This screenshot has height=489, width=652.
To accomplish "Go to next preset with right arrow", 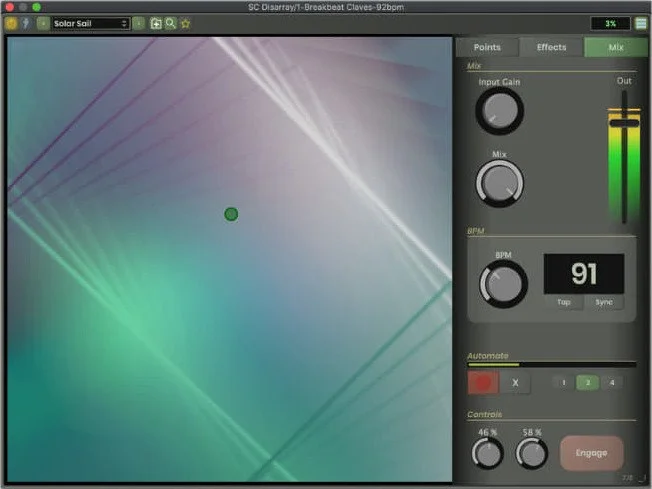I will [138, 23].
